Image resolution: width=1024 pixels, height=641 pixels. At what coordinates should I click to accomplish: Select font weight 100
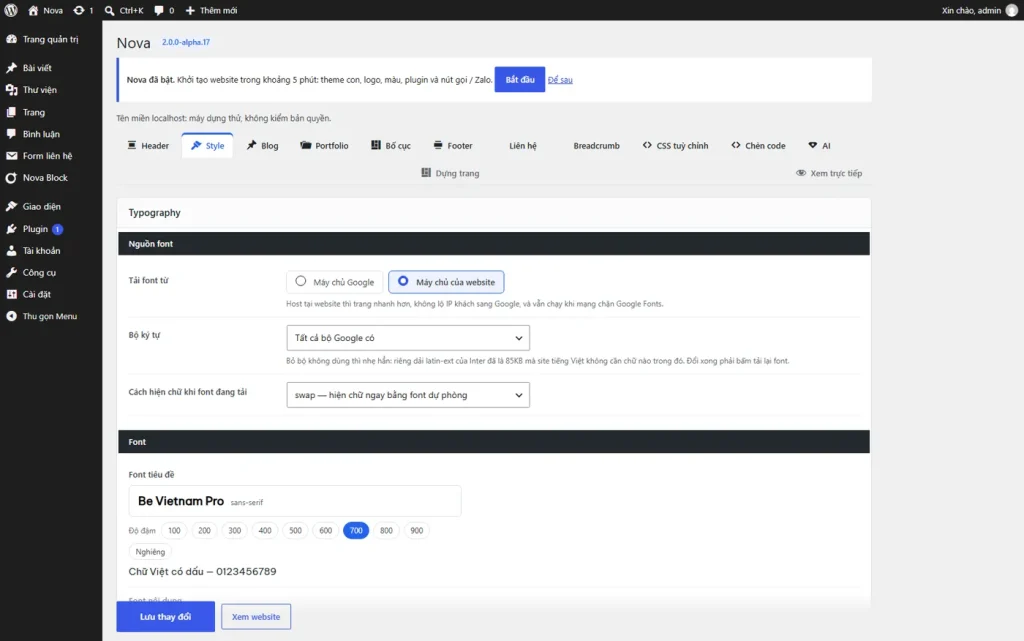[x=174, y=531]
